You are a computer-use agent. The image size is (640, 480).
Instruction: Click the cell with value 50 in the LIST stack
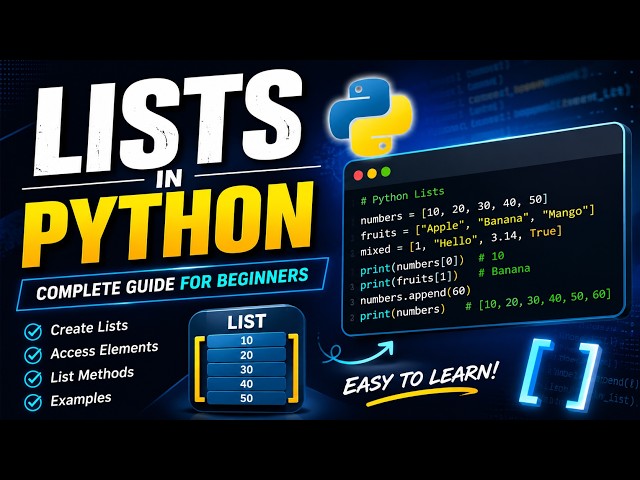point(247,398)
